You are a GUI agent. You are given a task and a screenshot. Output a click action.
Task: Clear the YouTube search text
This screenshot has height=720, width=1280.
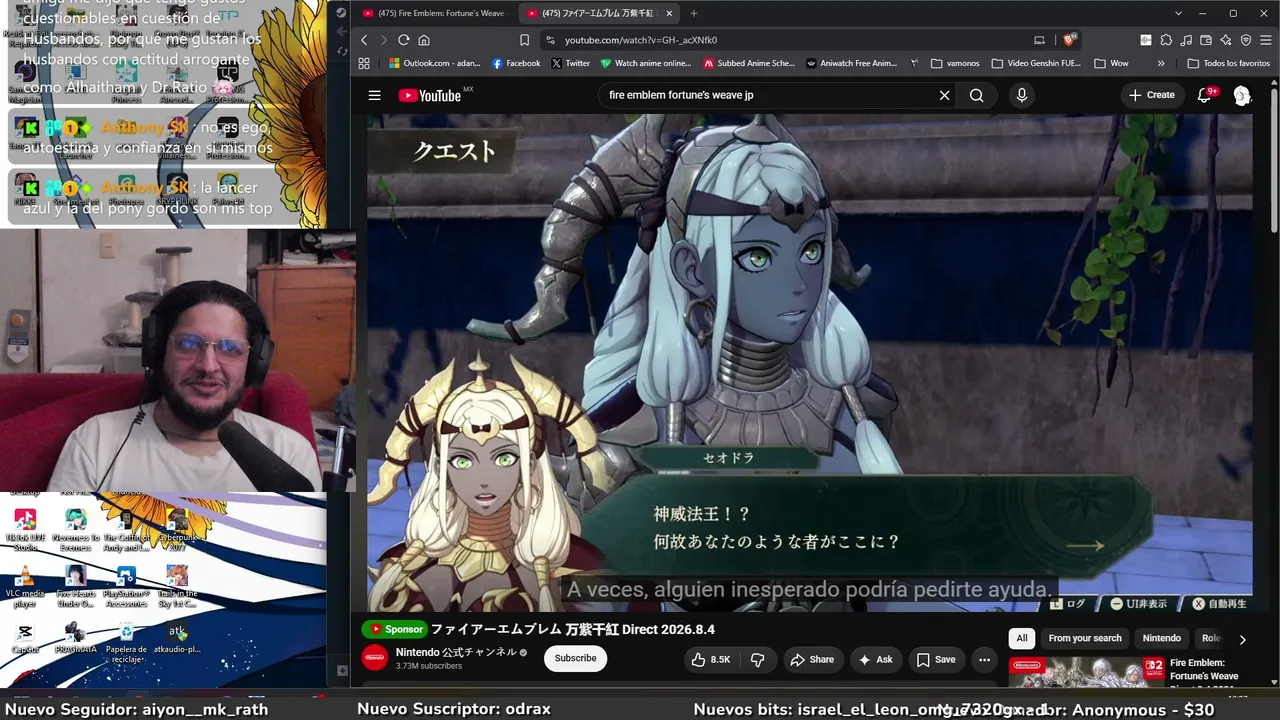944,95
